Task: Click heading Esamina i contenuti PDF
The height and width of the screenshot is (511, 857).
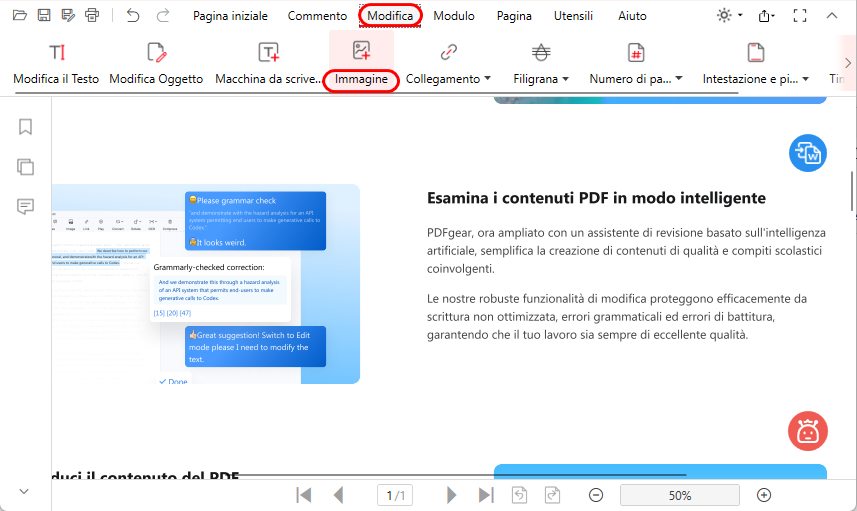Action: click(596, 198)
